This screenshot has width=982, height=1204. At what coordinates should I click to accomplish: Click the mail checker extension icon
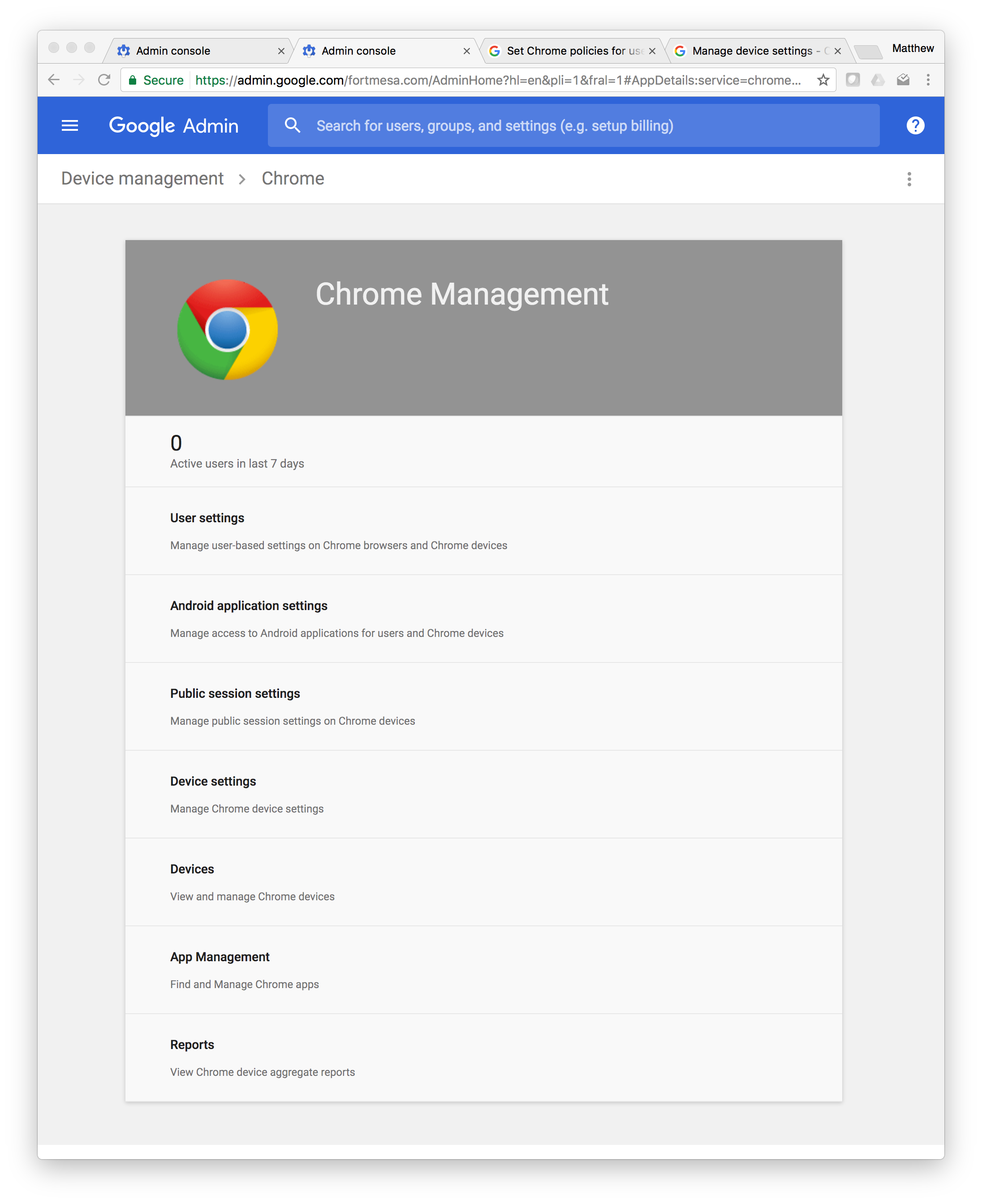click(903, 80)
